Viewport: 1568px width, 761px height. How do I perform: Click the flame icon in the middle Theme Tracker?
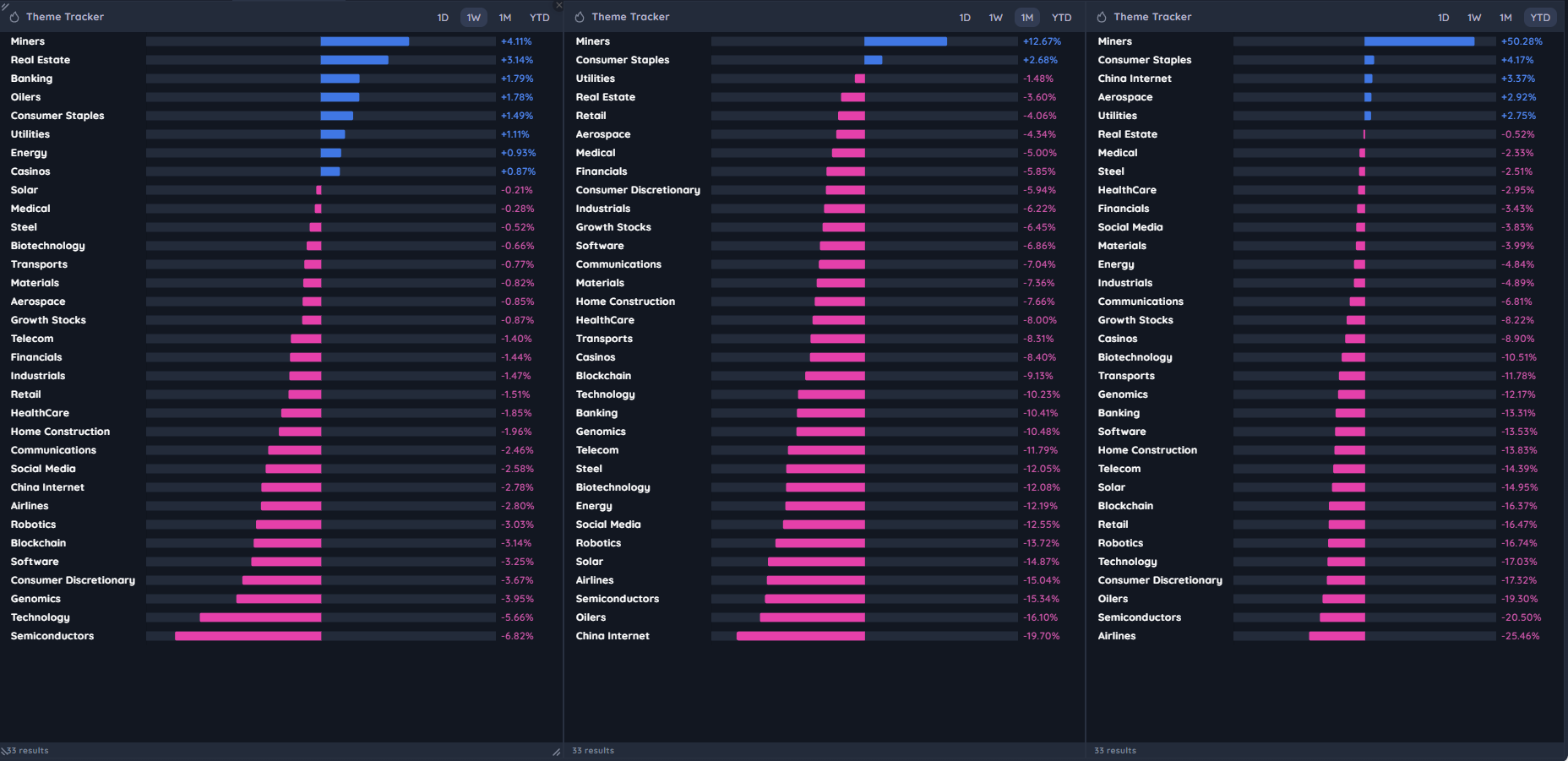pyautogui.click(x=580, y=17)
